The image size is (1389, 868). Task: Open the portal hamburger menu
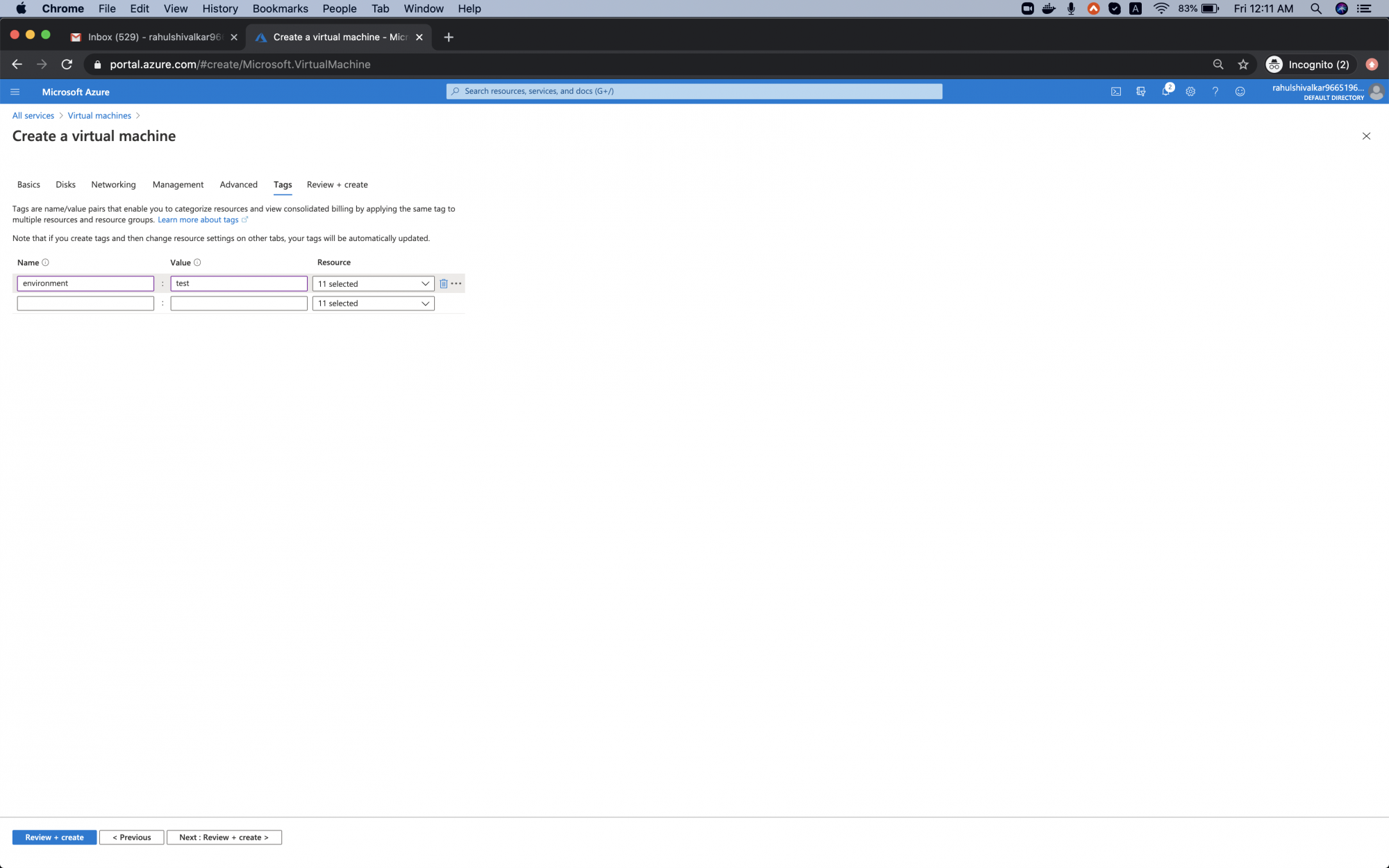click(x=15, y=91)
